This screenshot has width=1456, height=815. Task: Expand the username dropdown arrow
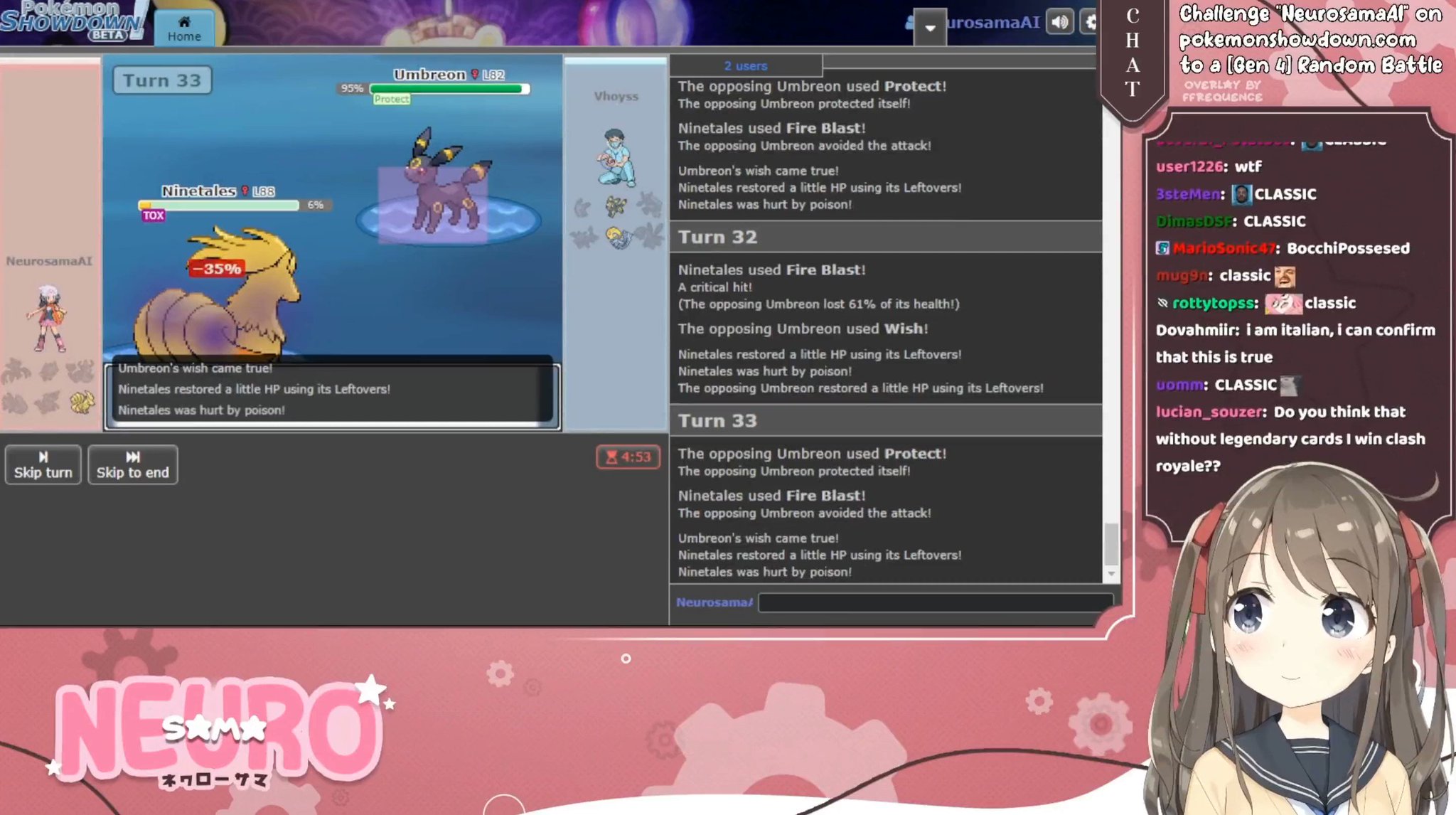click(x=929, y=28)
